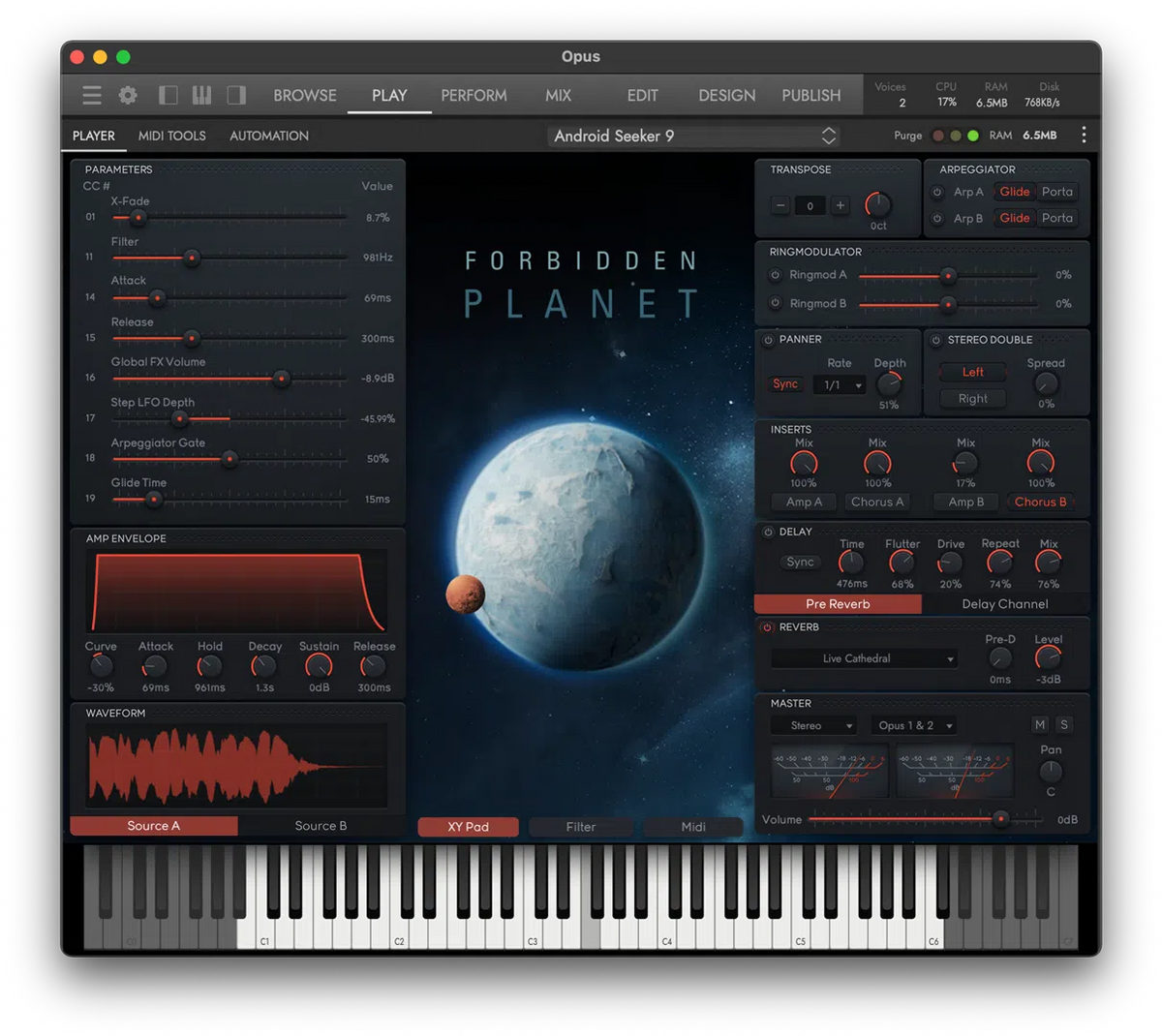Click the right panel layout icon
The width and height of the screenshot is (1162, 1036).
[x=235, y=95]
